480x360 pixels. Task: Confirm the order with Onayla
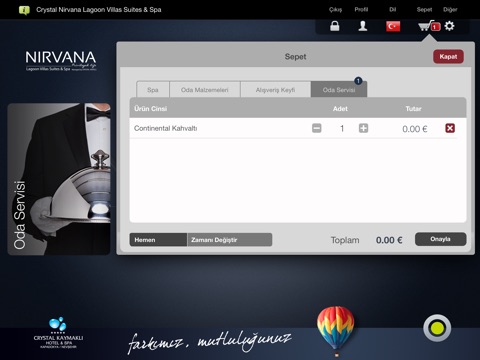pos(440,239)
